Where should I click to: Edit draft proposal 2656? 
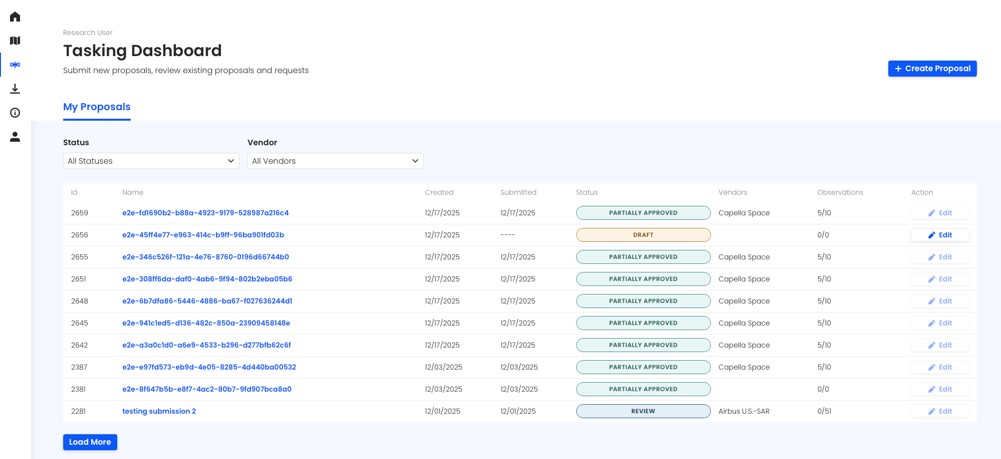(x=940, y=235)
